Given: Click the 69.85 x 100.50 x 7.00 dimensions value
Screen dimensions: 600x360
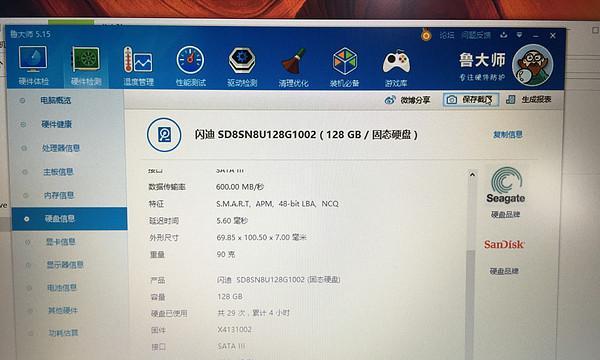Looking at the screenshot, I should [x=261, y=238].
